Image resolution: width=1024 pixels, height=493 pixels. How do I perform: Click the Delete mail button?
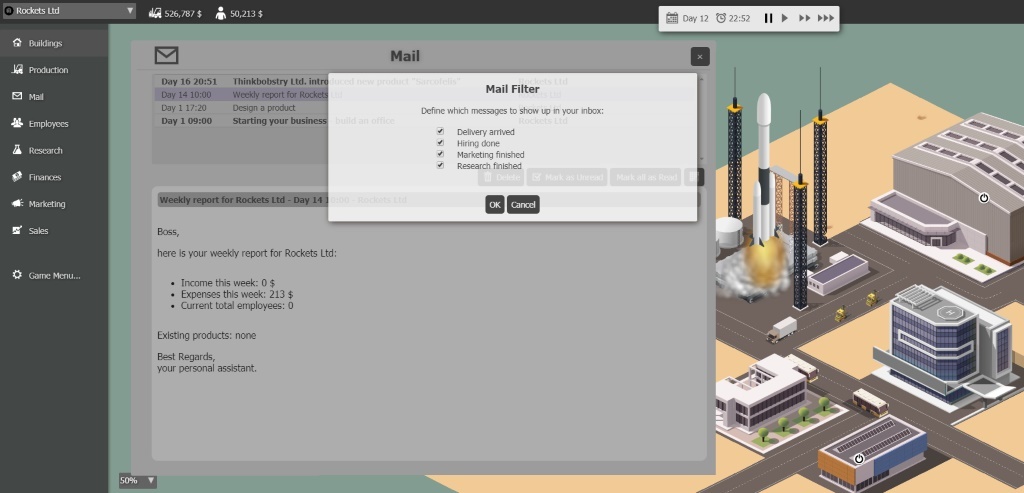click(501, 177)
